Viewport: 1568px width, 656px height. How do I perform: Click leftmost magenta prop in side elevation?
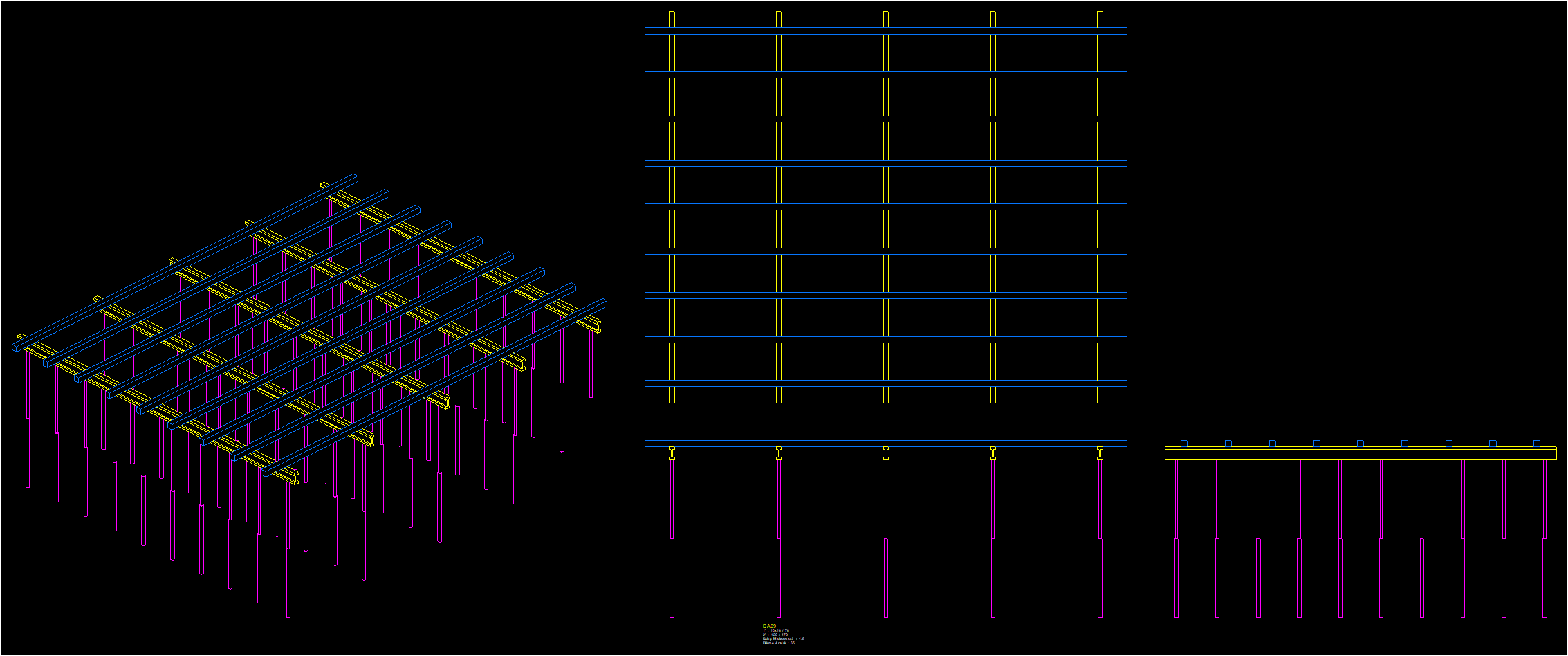[x=1177, y=539]
